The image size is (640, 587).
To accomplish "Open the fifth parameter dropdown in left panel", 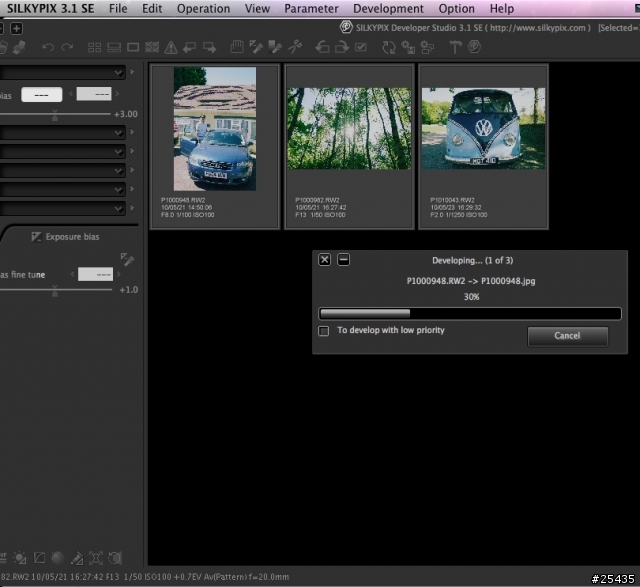I will pyautogui.click(x=62, y=189).
